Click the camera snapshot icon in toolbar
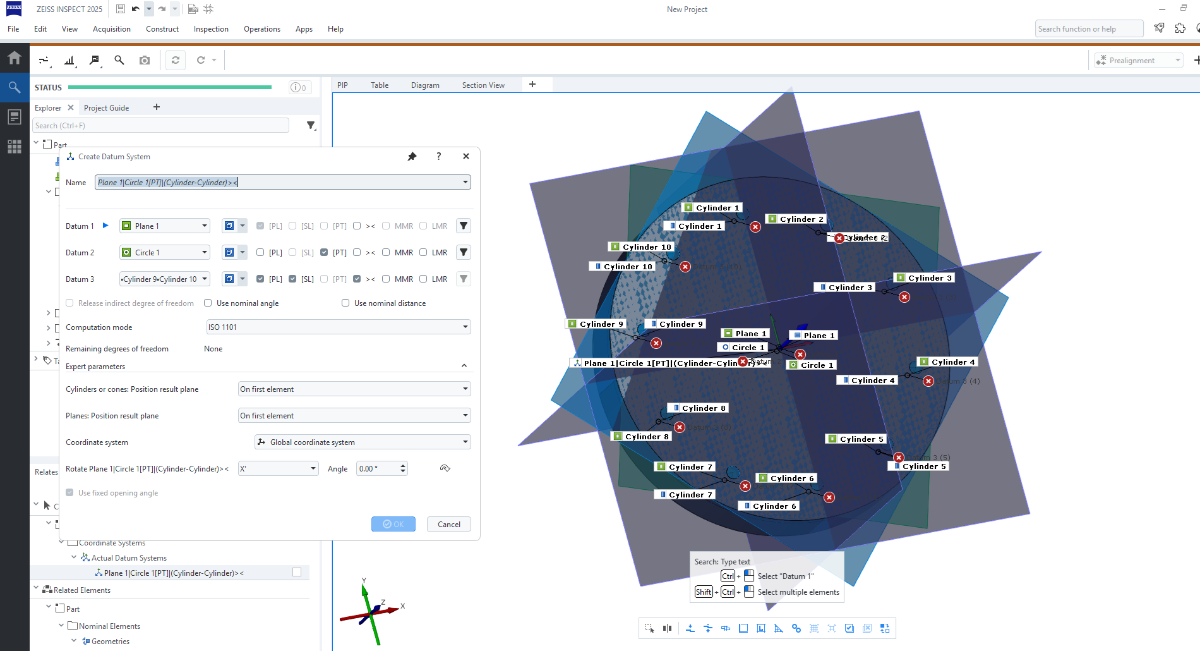The height and width of the screenshot is (651, 1200). (x=145, y=60)
